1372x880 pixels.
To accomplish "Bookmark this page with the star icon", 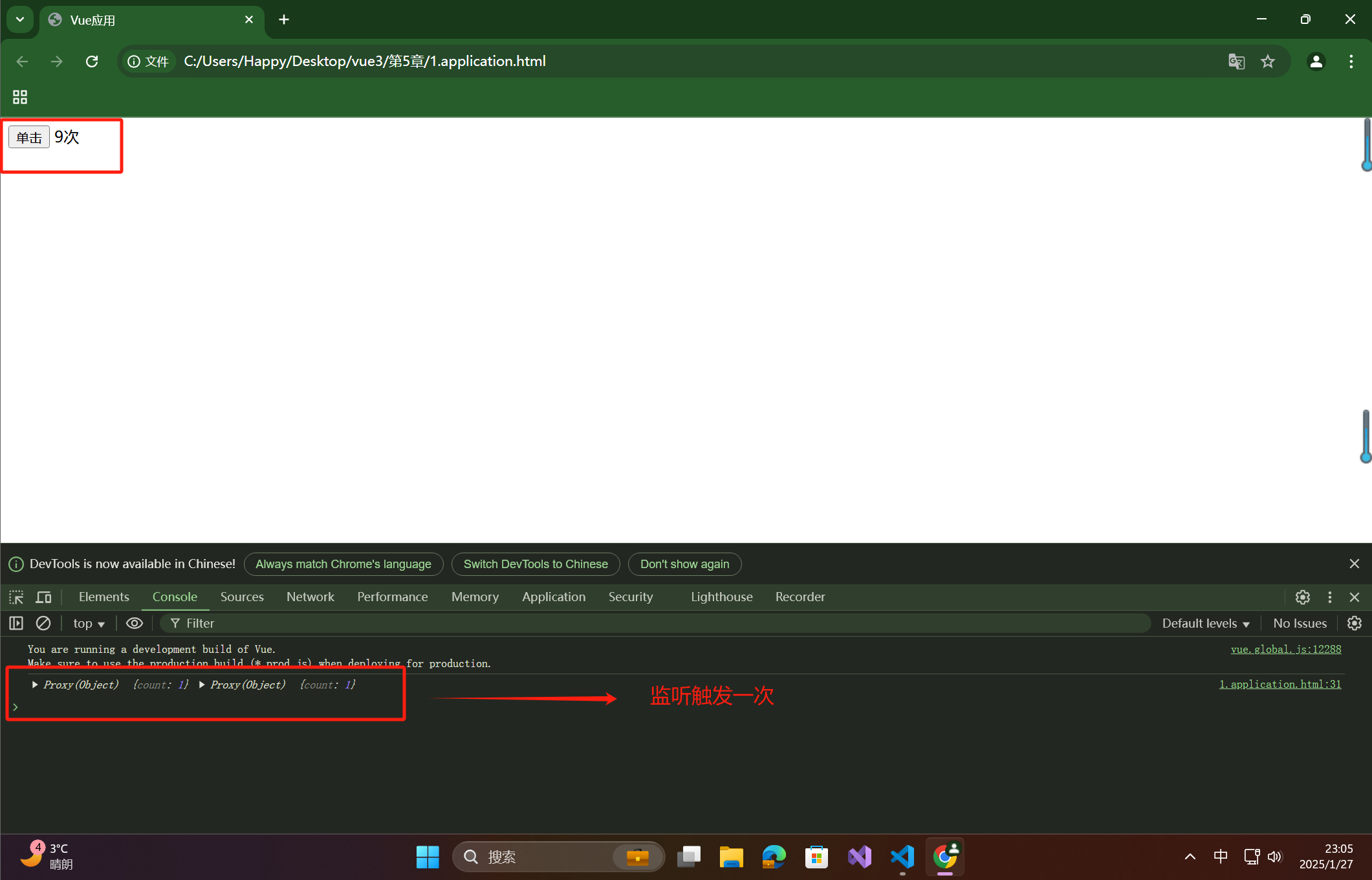I will pyautogui.click(x=1268, y=61).
